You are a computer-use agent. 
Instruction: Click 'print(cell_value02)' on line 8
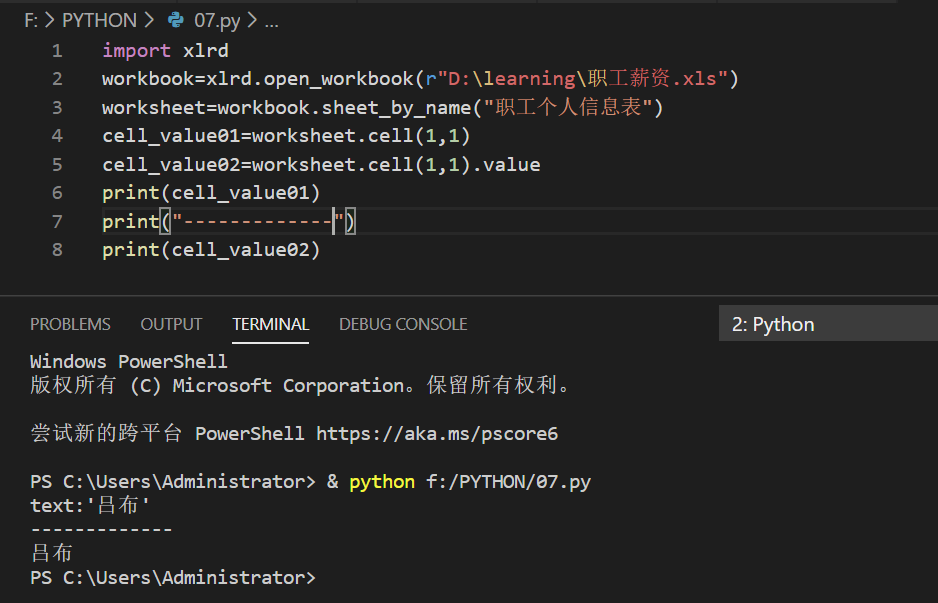pos(211,249)
